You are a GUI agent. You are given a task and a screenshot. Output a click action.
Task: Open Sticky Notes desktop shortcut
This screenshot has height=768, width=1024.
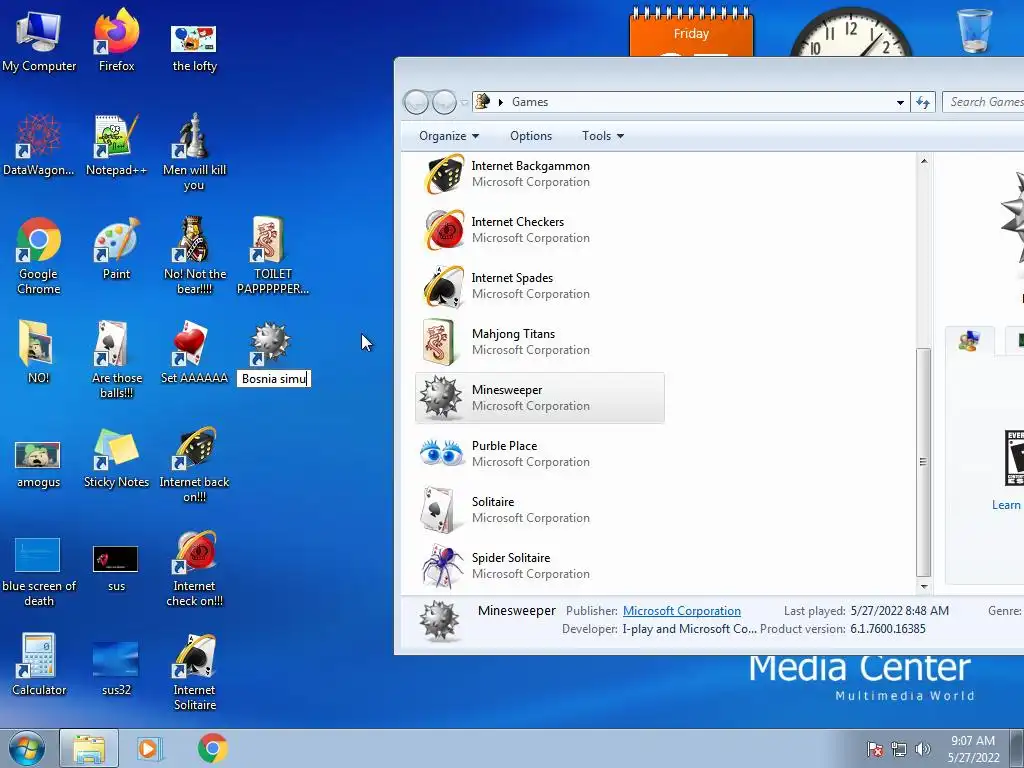click(116, 457)
